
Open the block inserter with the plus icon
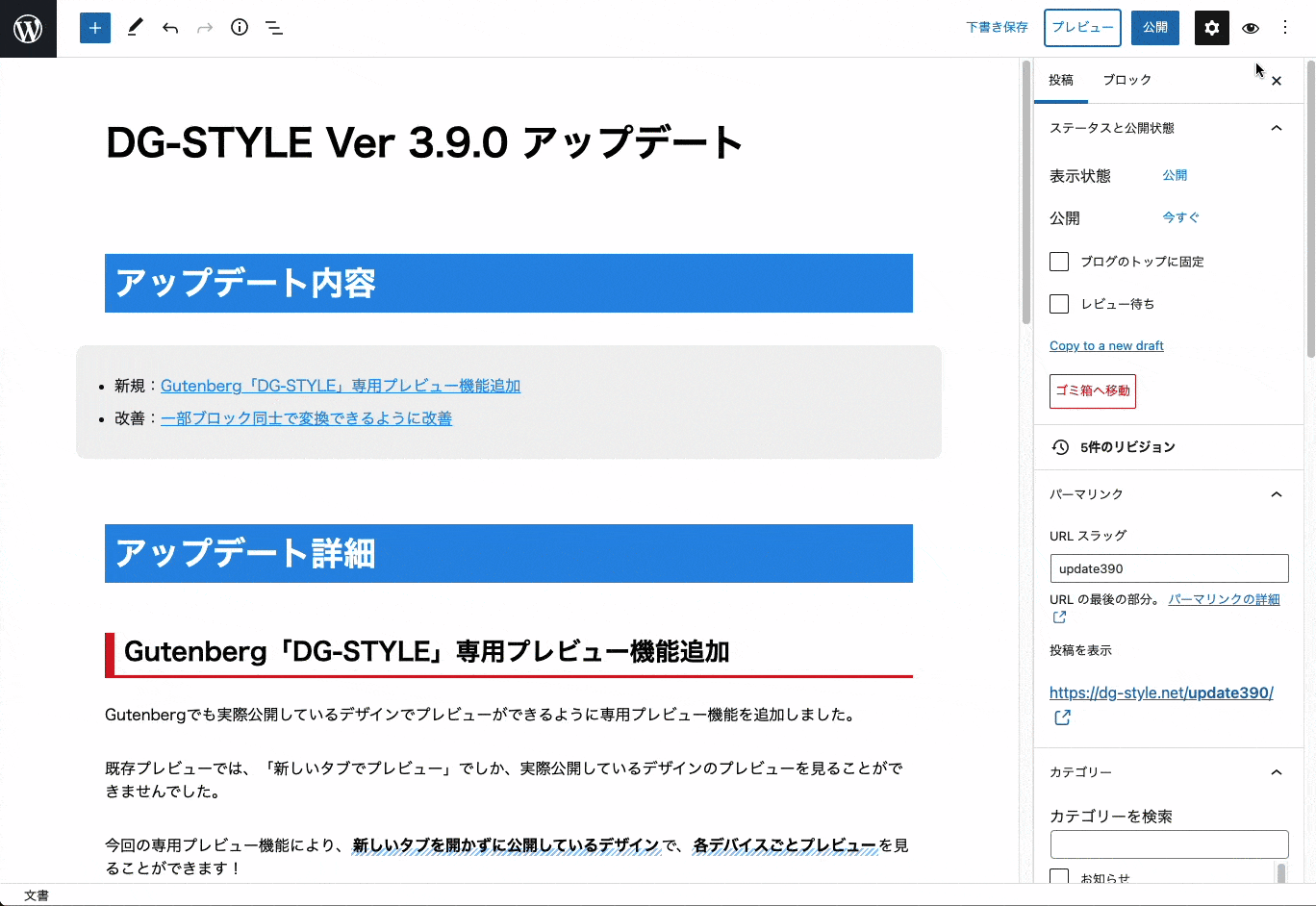click(x=94, y=27)
